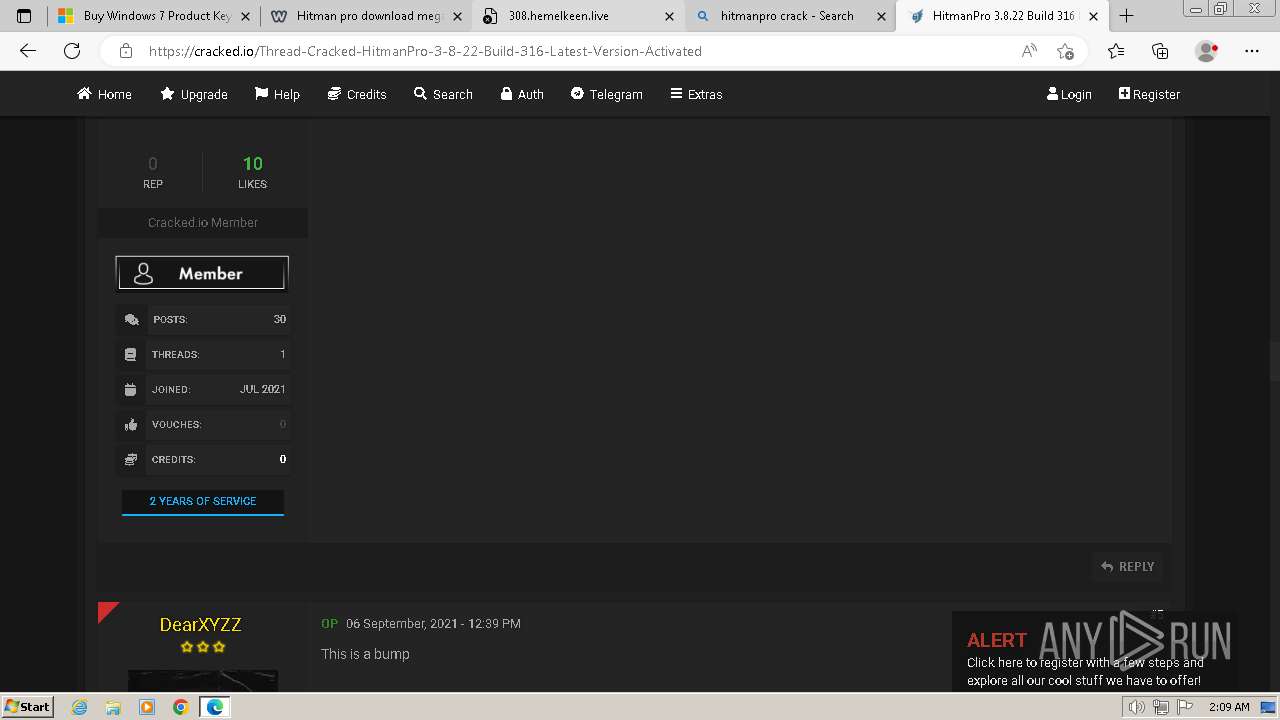1280x720 pixels.
Task: Click the Action Center flag icon
Action: tap(1183, 707)
